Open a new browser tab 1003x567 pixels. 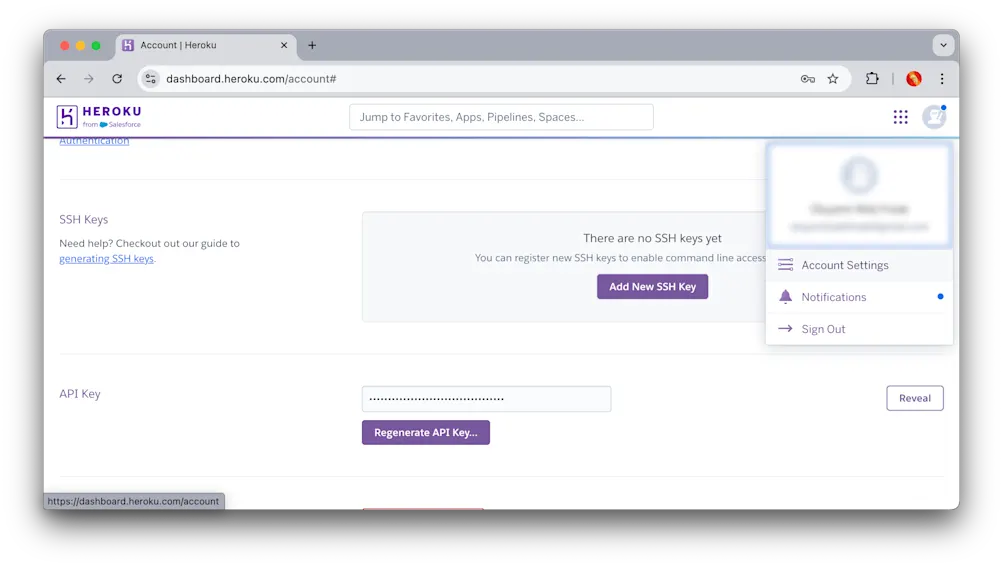coord(312,45)
